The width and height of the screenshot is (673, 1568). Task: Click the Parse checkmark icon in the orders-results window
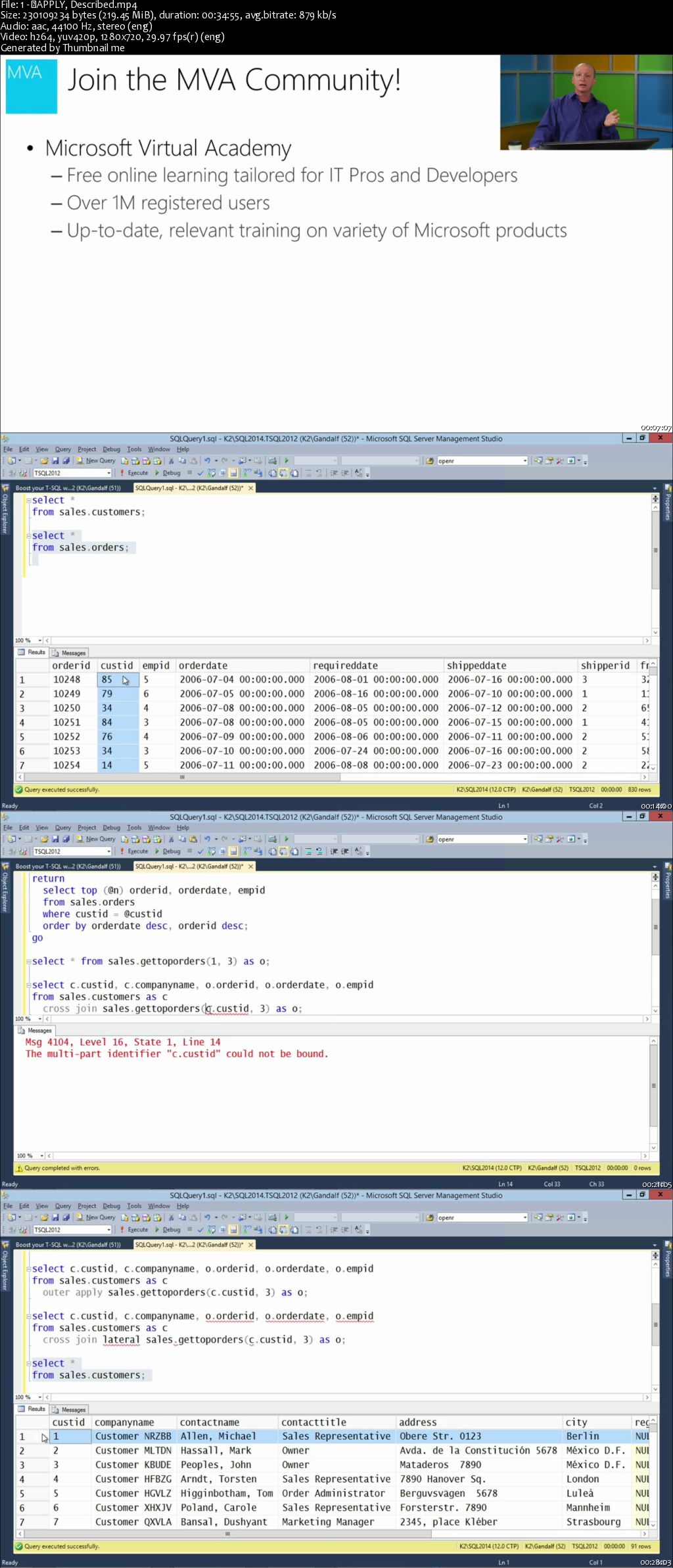tap(200, 473)
